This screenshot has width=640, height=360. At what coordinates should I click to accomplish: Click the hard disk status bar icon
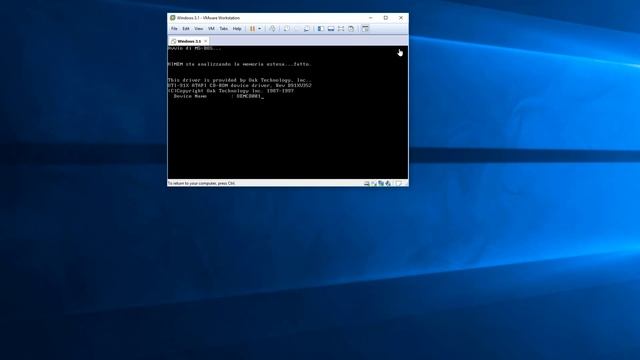coord(367,184)
